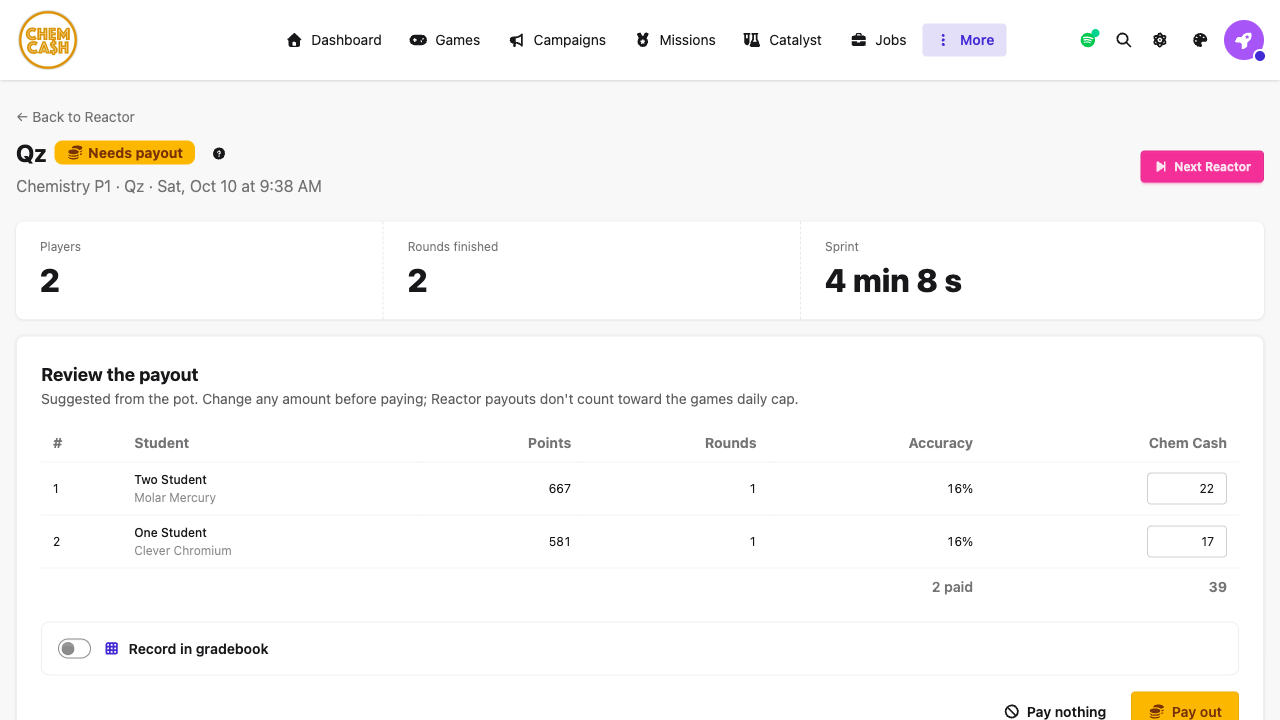The image size is (1280, 720).
Task: Navigate to Catalyst
Action: (x=782, y=40)
